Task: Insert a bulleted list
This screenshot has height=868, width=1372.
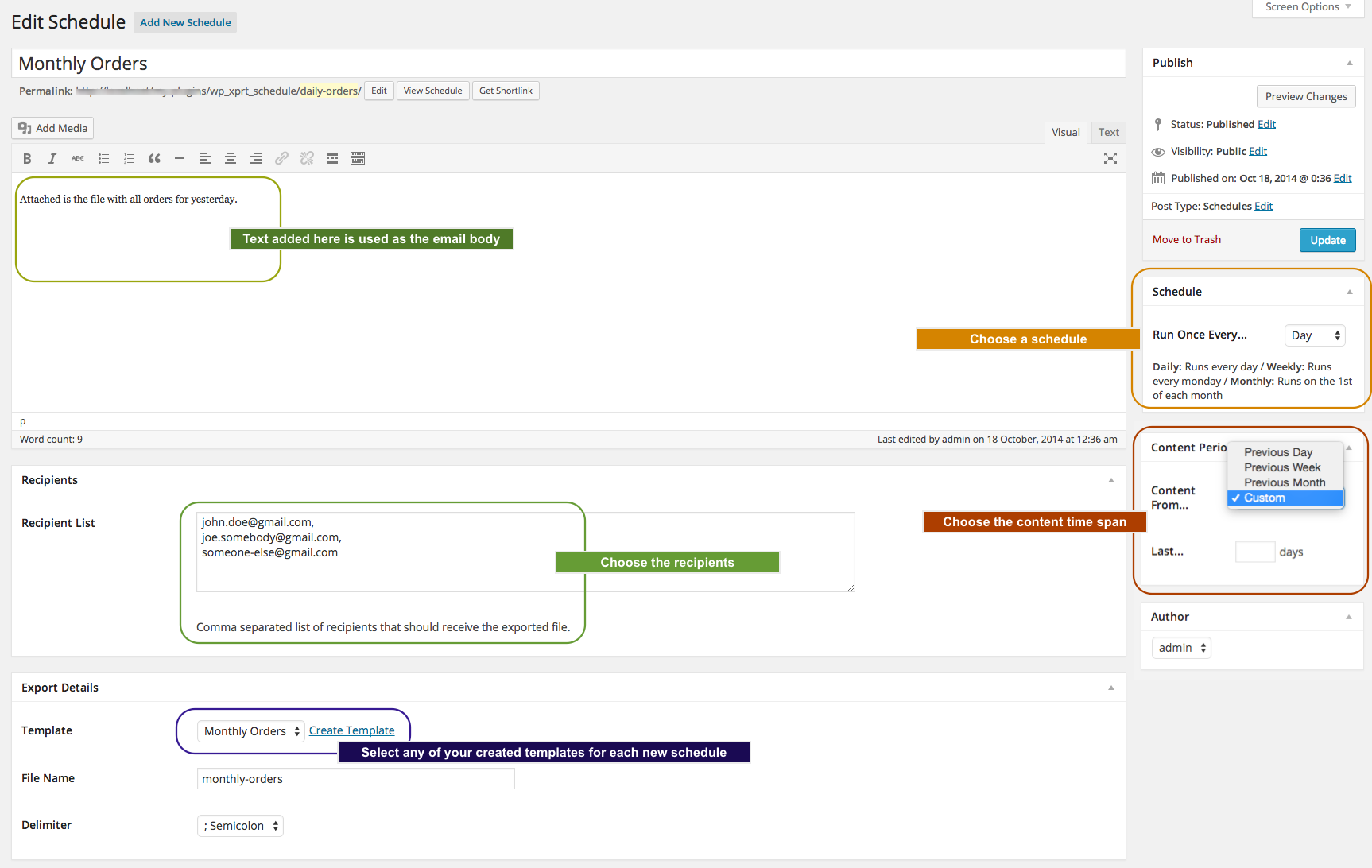Action: click(x=103, y=158)
